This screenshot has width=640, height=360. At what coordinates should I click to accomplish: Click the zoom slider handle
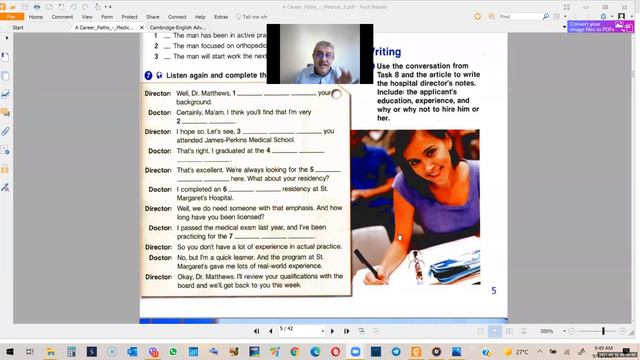[x=603, y=331]
